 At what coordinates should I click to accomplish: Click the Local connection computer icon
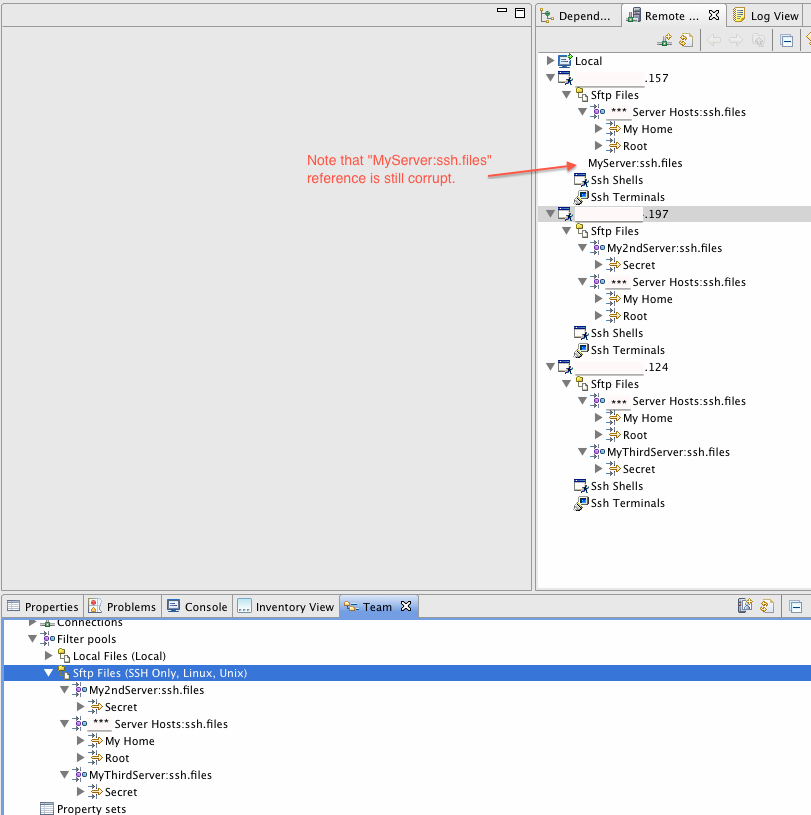tap(565, 61)
